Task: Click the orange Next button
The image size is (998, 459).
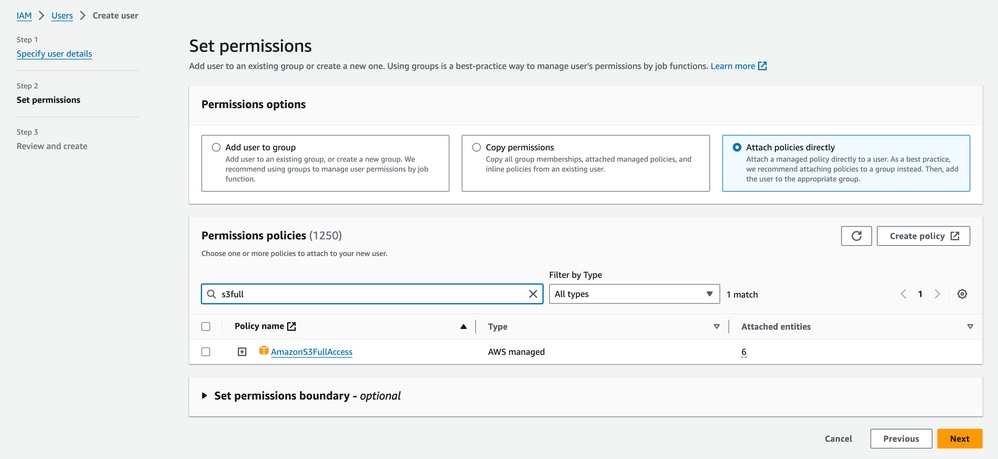Action: [x=960, y=439]
